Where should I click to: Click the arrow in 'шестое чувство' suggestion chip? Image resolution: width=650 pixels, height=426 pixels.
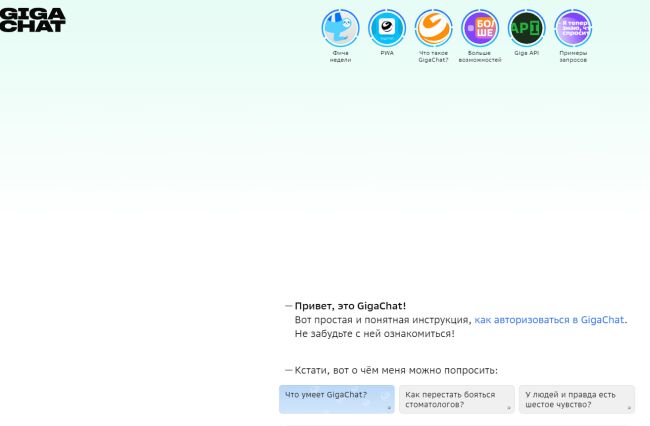tap(629, 408)
